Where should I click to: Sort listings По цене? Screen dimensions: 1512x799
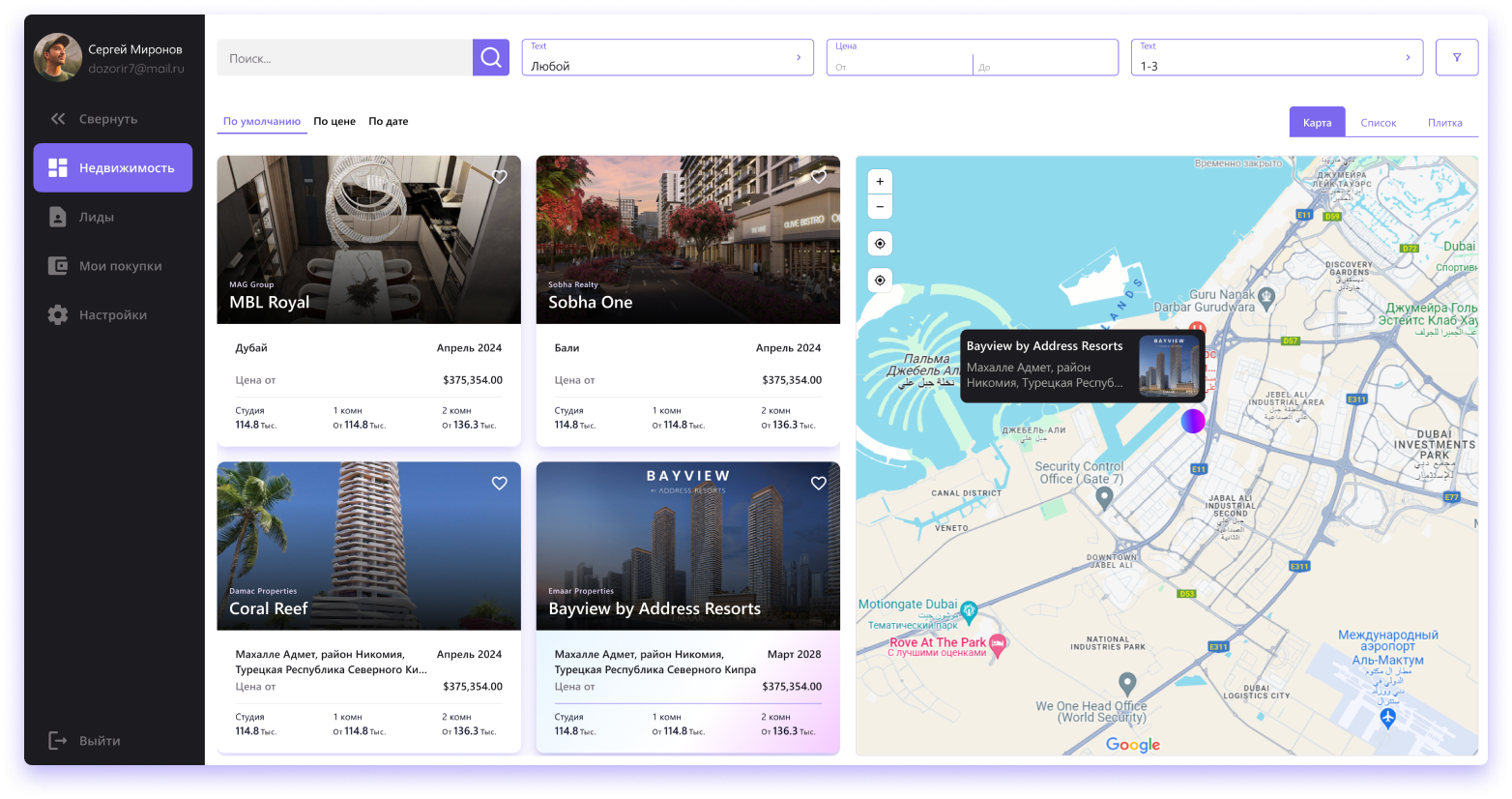point(334,122)
